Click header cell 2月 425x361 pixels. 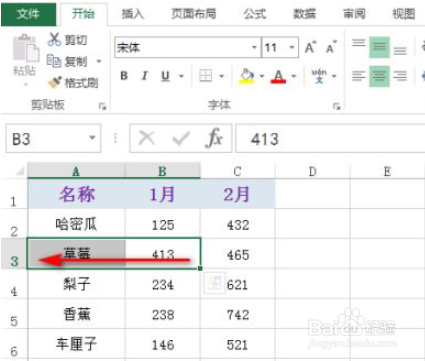(x=238, y=194)
